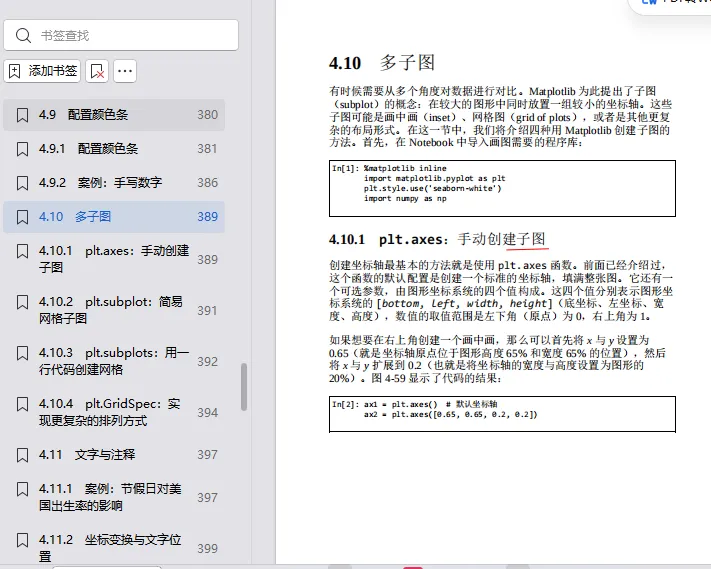The image size is (711, 569).
Task: Click the delete bookmark icon button
Action: (x=97, y=71)
